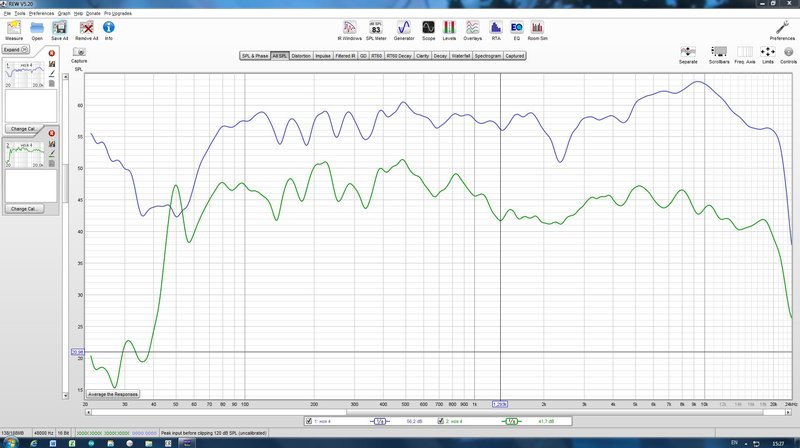Toggle the Freq. Axis mode

[744, 55]
